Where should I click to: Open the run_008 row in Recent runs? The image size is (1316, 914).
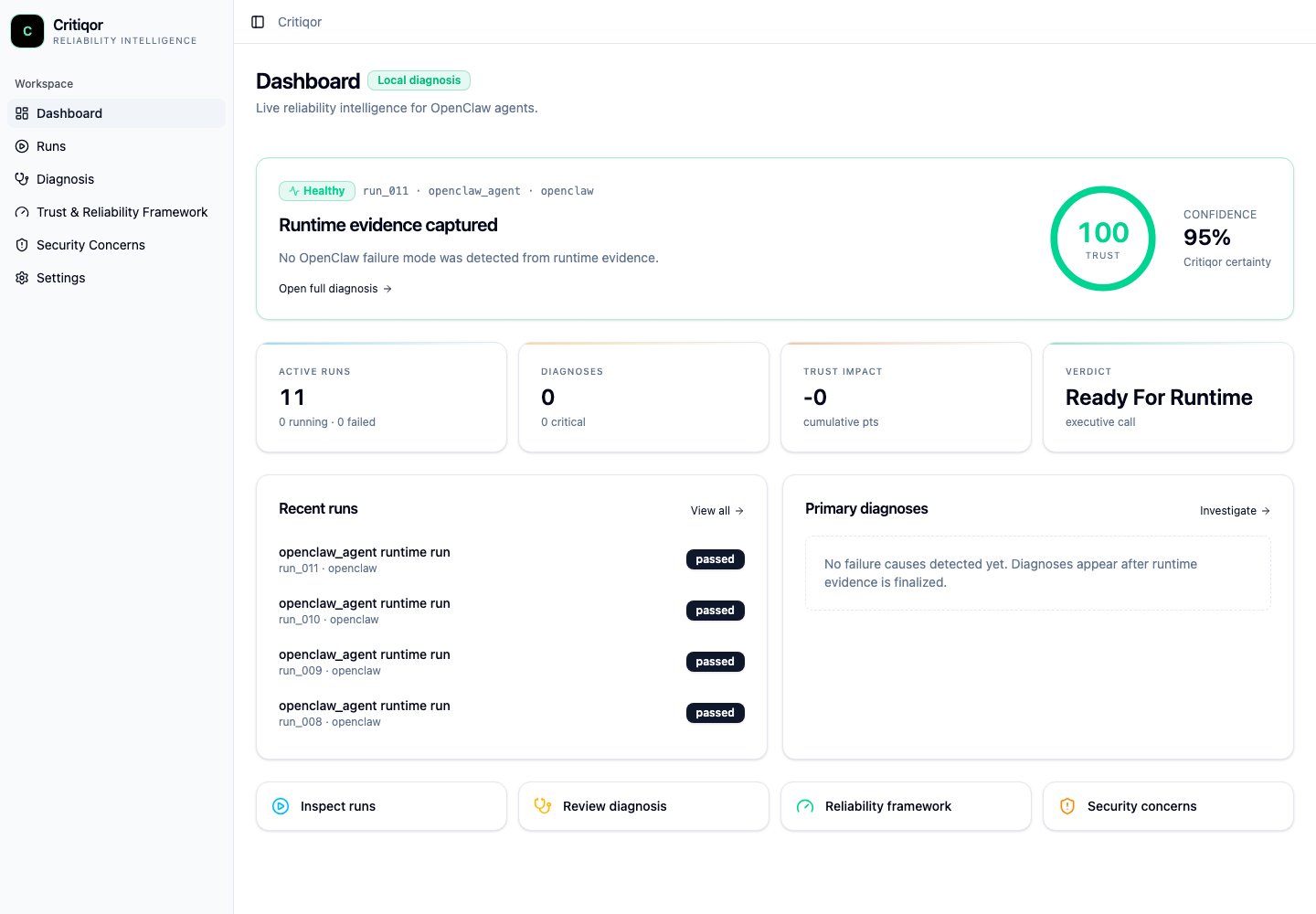[x=512, y=713]
